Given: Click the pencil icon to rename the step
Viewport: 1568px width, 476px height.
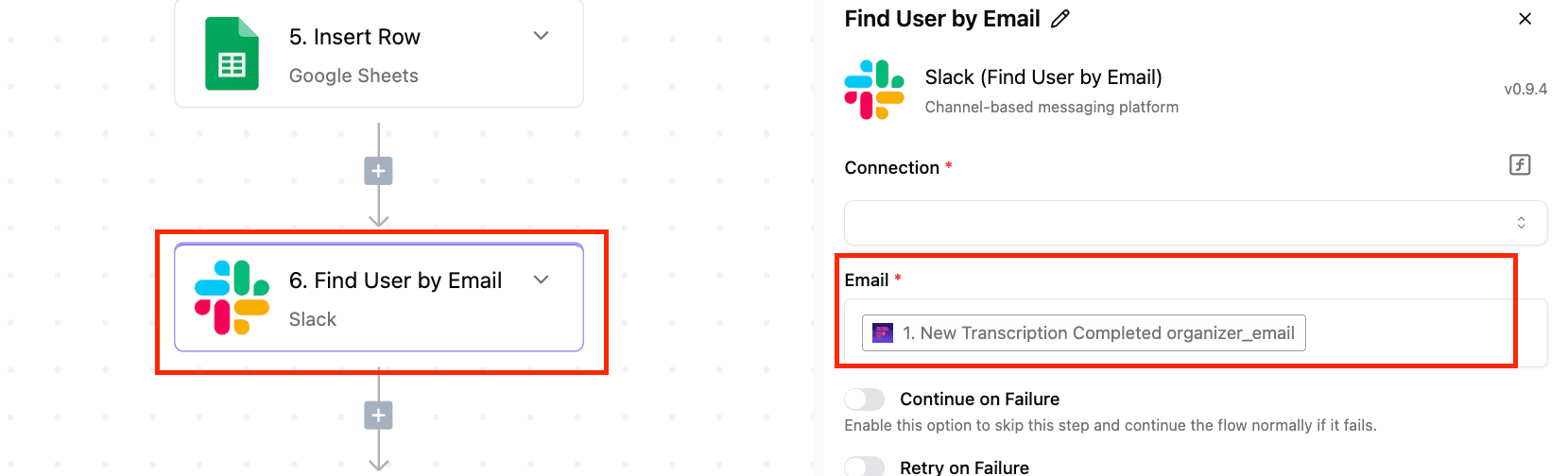Looking at the screenshot, I should pyautogui.click(x=1060, y=19).
